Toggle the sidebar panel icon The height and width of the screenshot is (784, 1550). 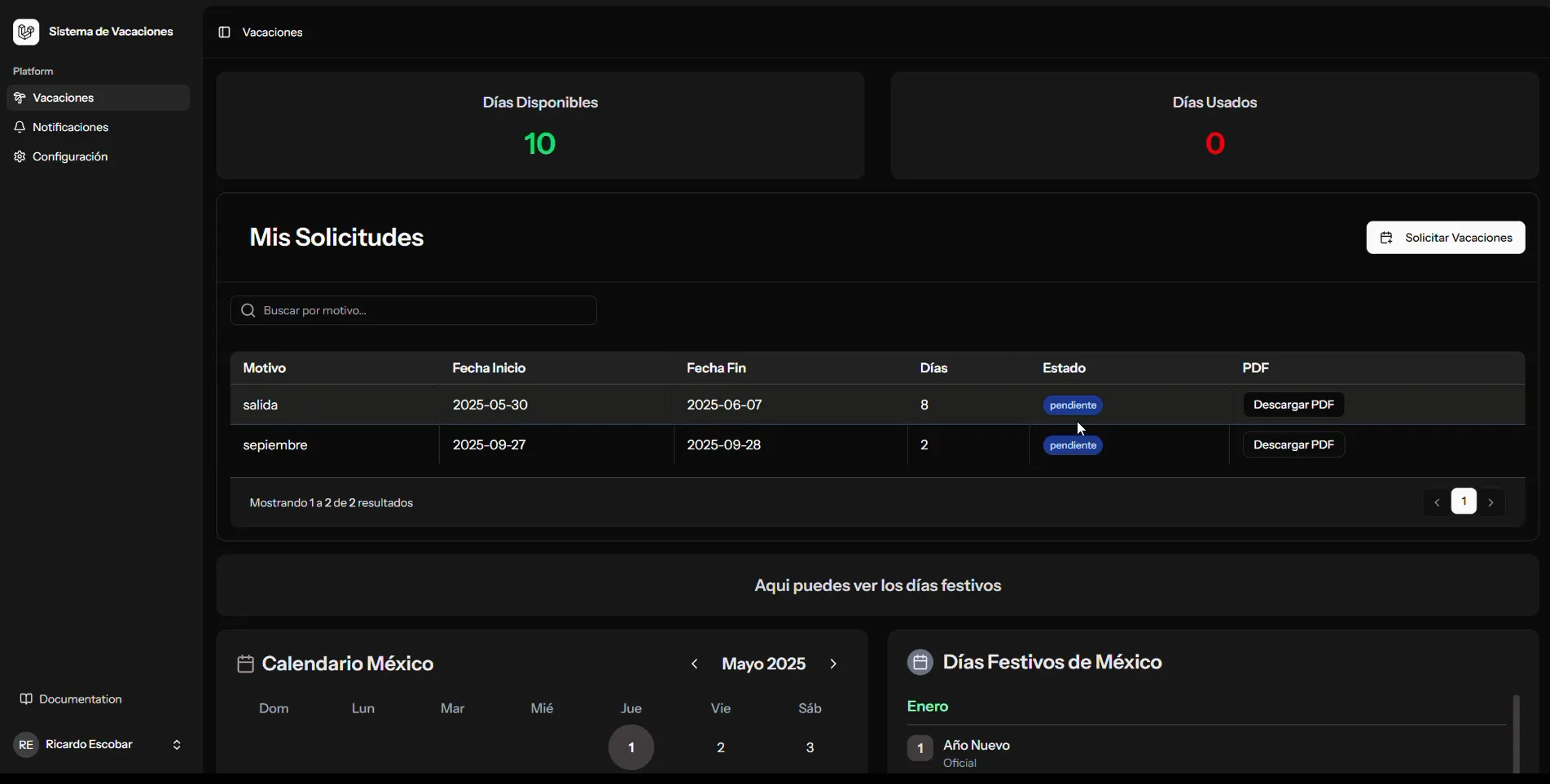[x=224, y=33]
